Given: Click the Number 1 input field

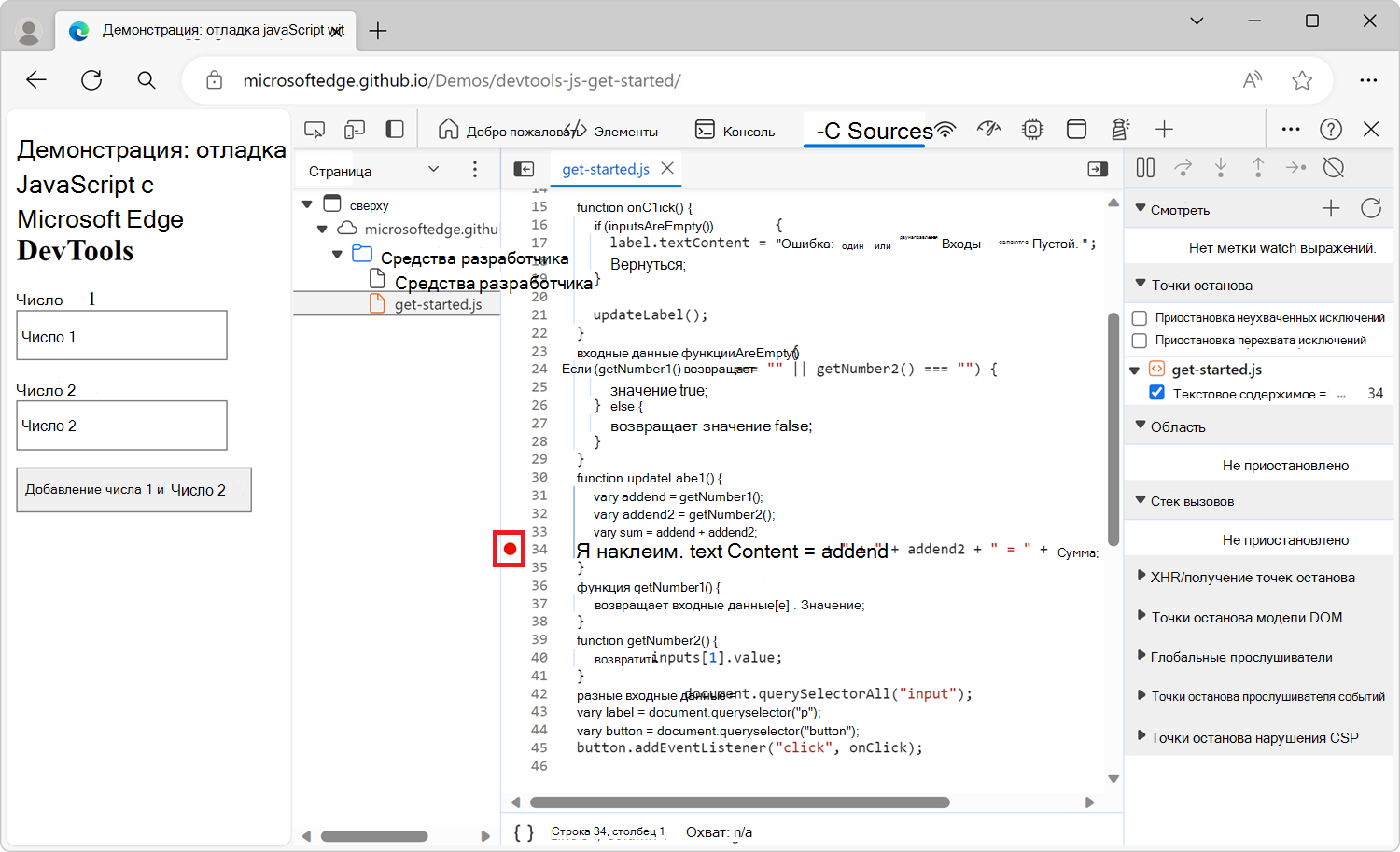Looking at the screenshot, I should point(121,335).
